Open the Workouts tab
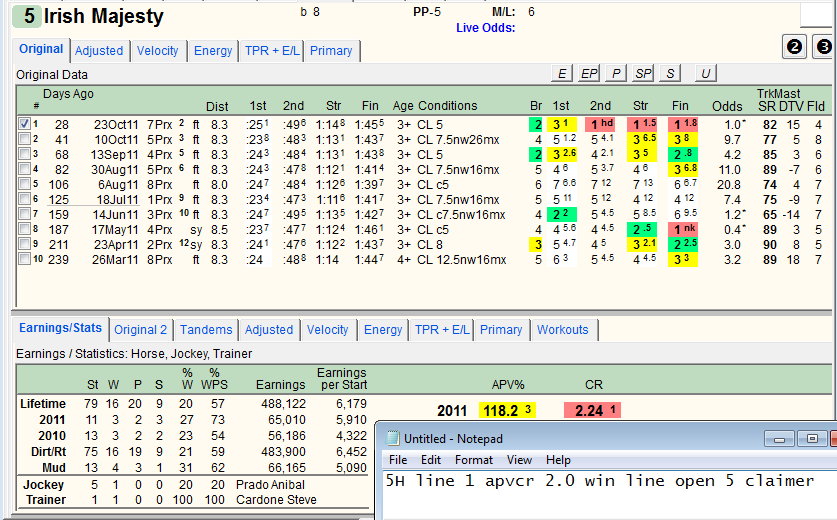This screenshot has width=837, height=520. click(563, 329)
